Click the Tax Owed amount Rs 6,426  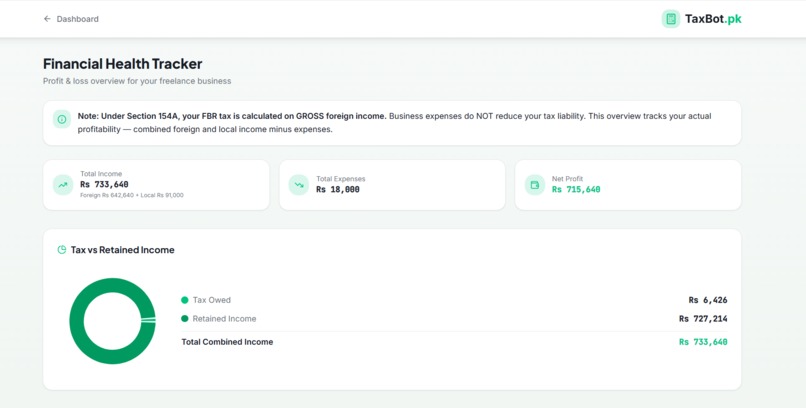click(708, 300)
